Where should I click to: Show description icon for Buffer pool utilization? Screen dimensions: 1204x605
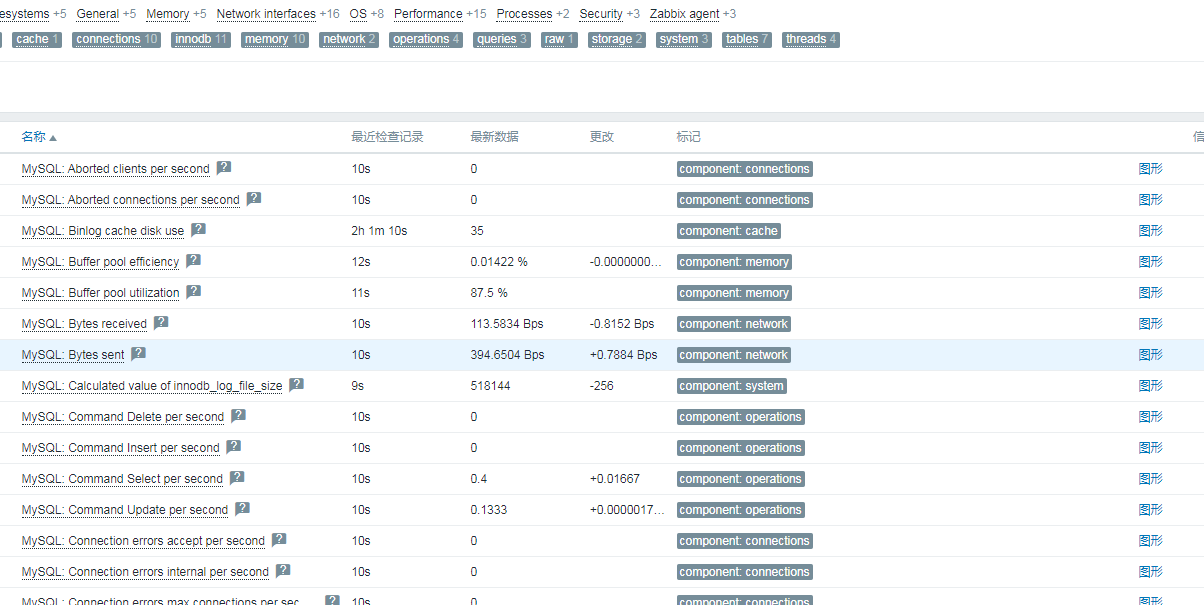(x=193, y=292)
